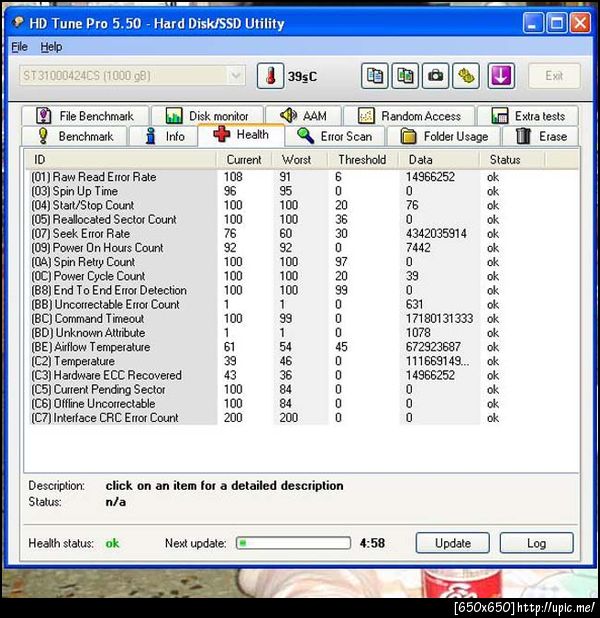Viewport: 600px width, 618px height.
Task: Click the data value 17180131333
Action: click(439, 318)
